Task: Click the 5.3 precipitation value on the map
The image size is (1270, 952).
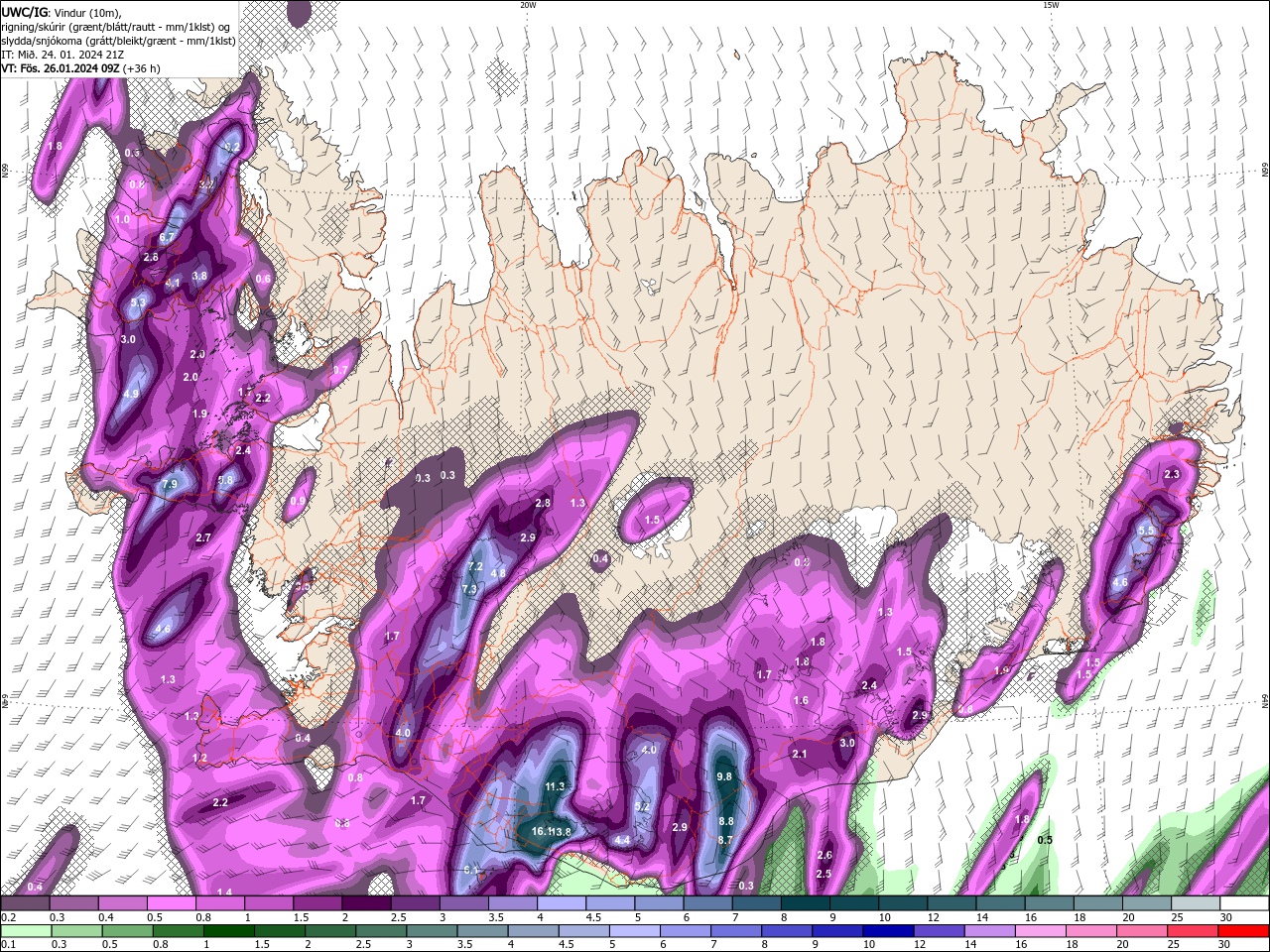Action: coord(138,301)
